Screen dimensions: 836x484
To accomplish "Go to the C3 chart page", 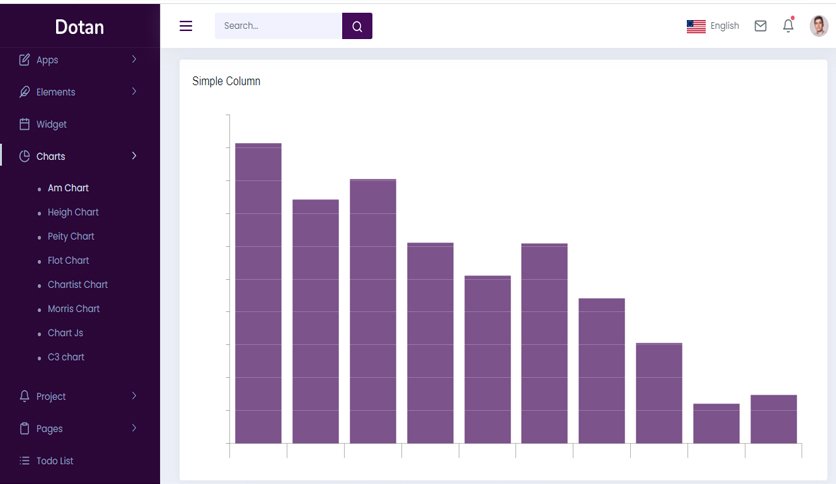I will [66, 357].
